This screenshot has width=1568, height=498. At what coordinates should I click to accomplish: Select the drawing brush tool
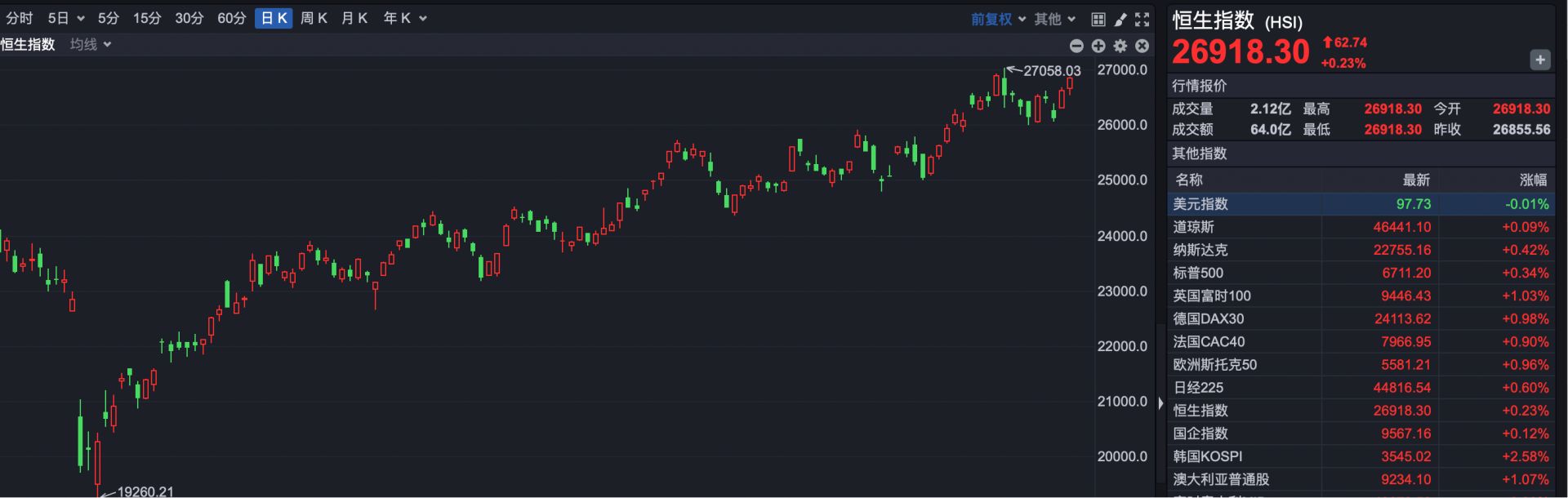tap(1120, 19)
